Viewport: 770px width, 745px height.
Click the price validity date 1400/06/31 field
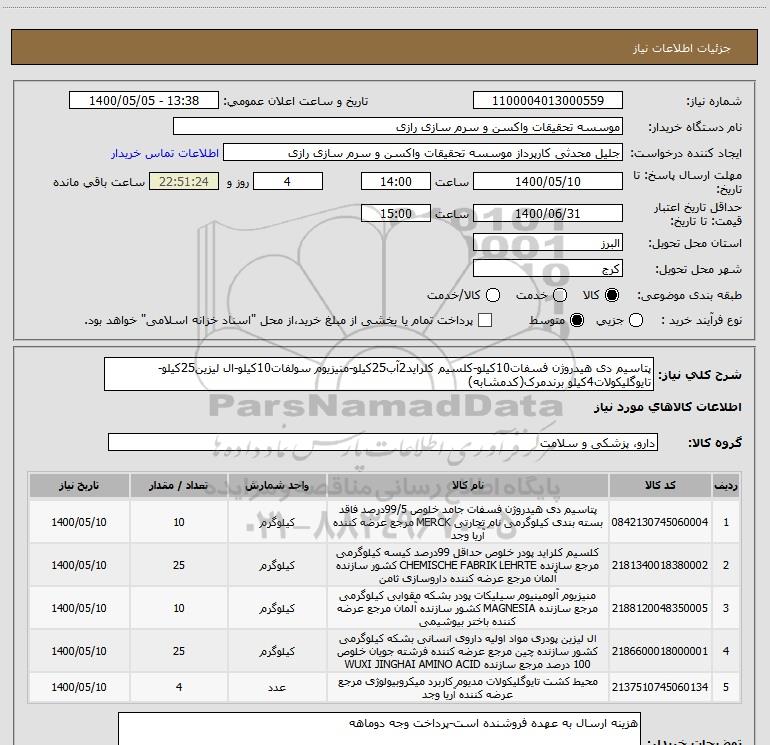tap(548, 213)
